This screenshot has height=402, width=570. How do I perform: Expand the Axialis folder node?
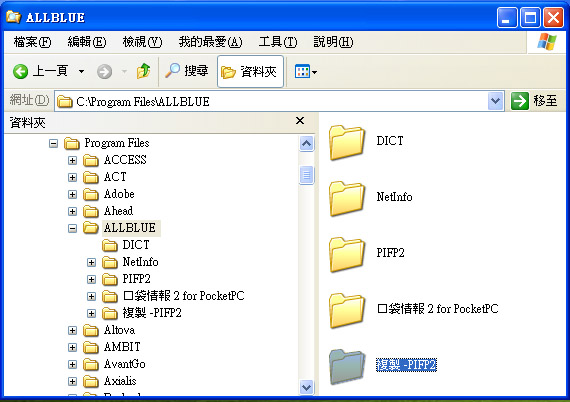(72, 382)
